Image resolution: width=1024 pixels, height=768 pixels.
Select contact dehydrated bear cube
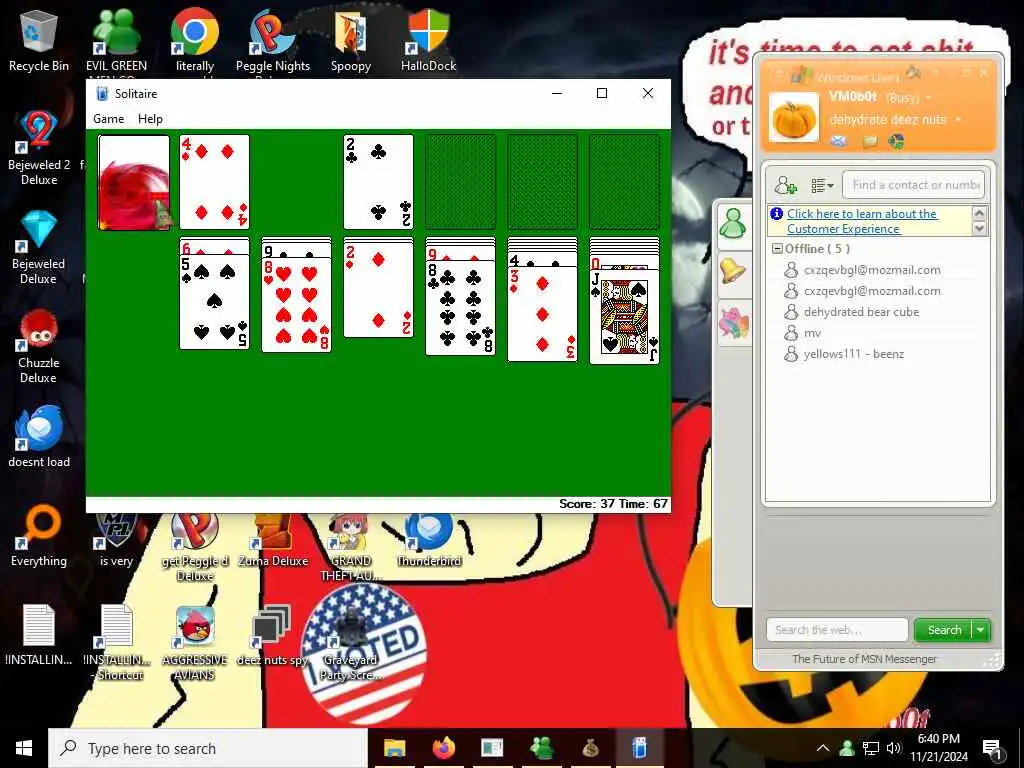point(861,312)
